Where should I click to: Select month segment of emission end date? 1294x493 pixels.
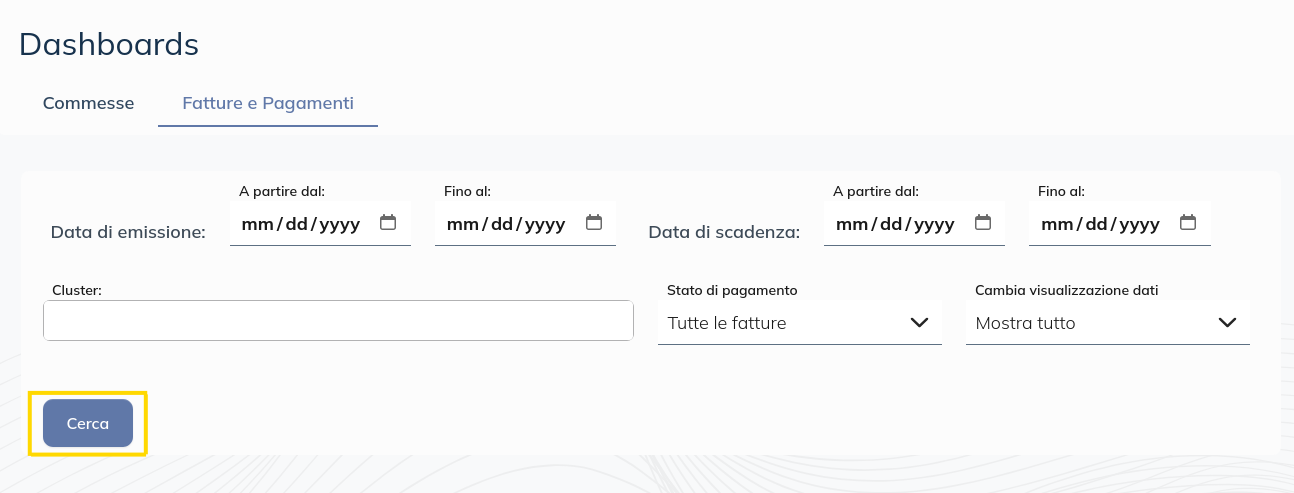click(x=462, y=224)
